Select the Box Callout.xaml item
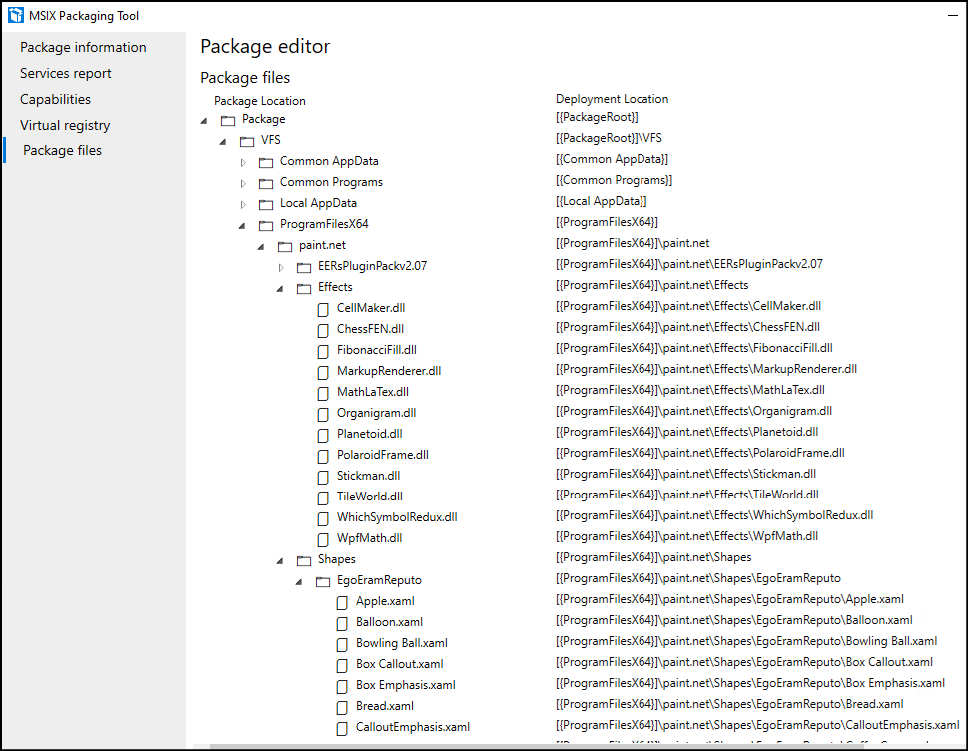Viewport: 968px width, 751px height. [x=399, y=663]
